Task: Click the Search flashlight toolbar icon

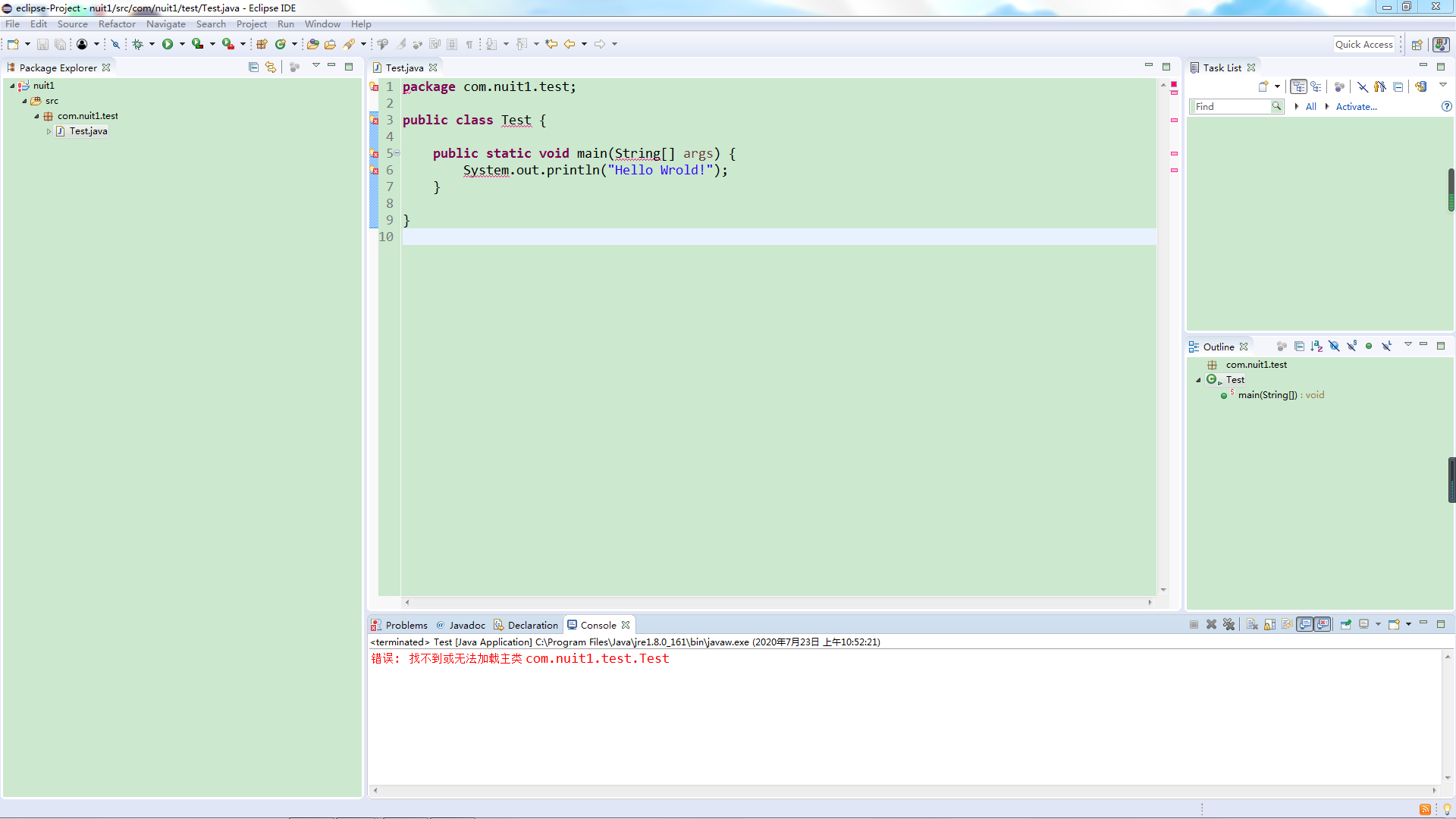Action: (349, 44)
